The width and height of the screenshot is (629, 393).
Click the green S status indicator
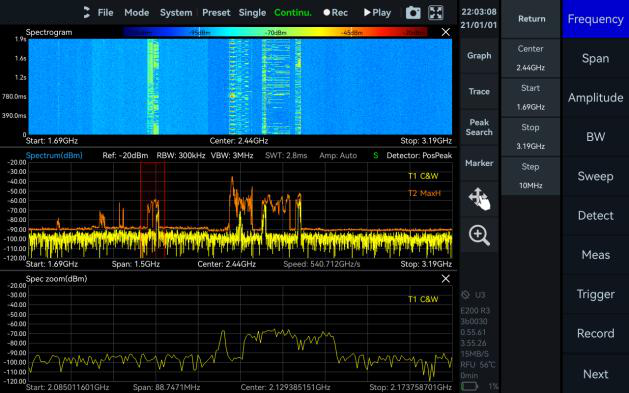[x=375, y=156]
